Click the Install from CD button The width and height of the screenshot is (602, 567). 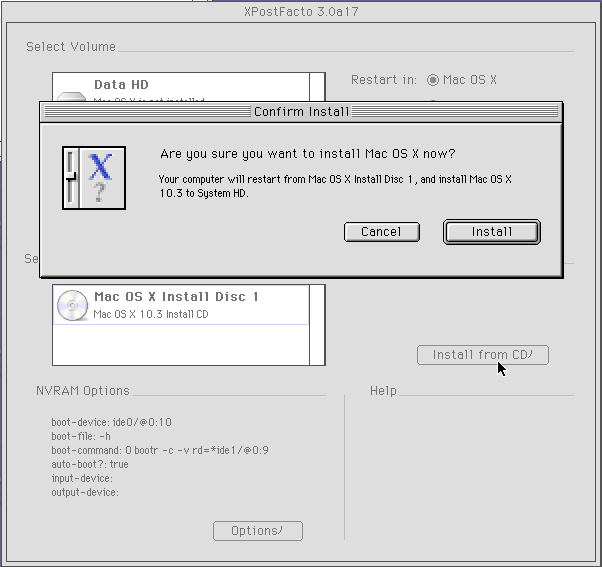(483, 355)
